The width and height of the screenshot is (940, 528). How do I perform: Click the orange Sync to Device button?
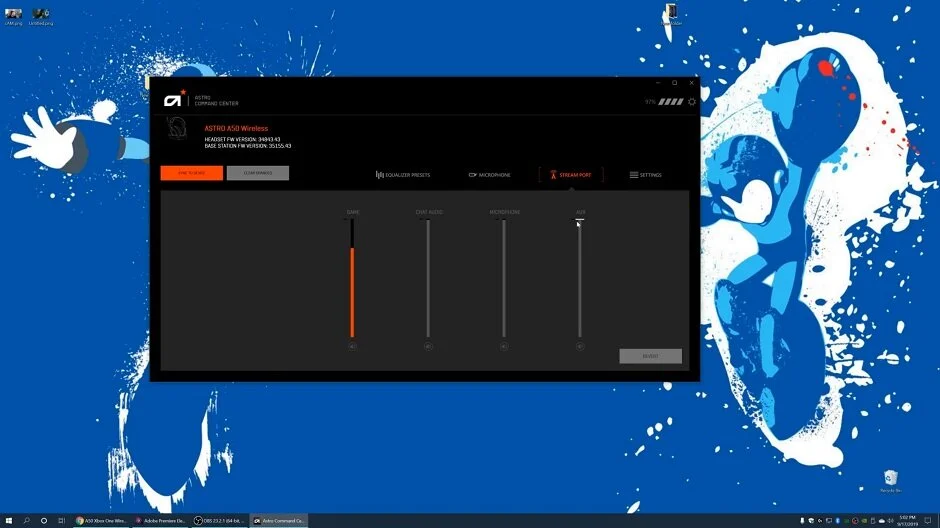coord(192,173)
